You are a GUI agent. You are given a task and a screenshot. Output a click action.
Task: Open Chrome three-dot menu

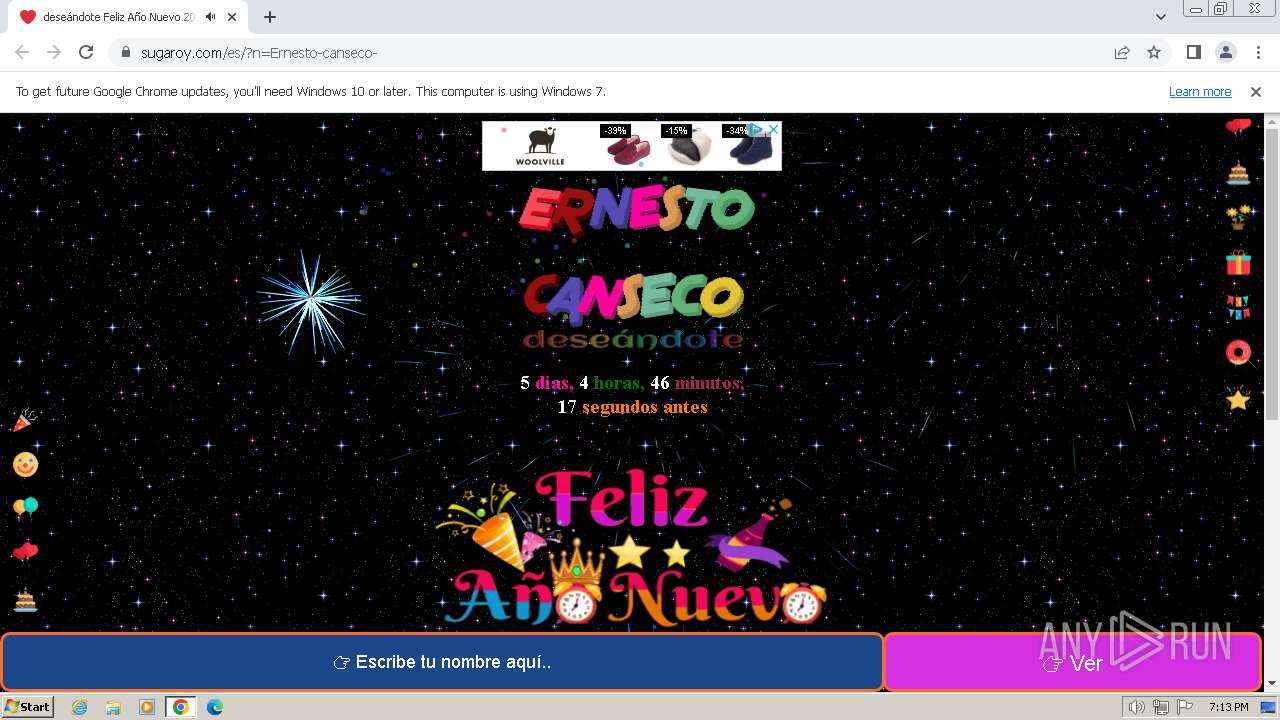click(x=1258, y=52)
